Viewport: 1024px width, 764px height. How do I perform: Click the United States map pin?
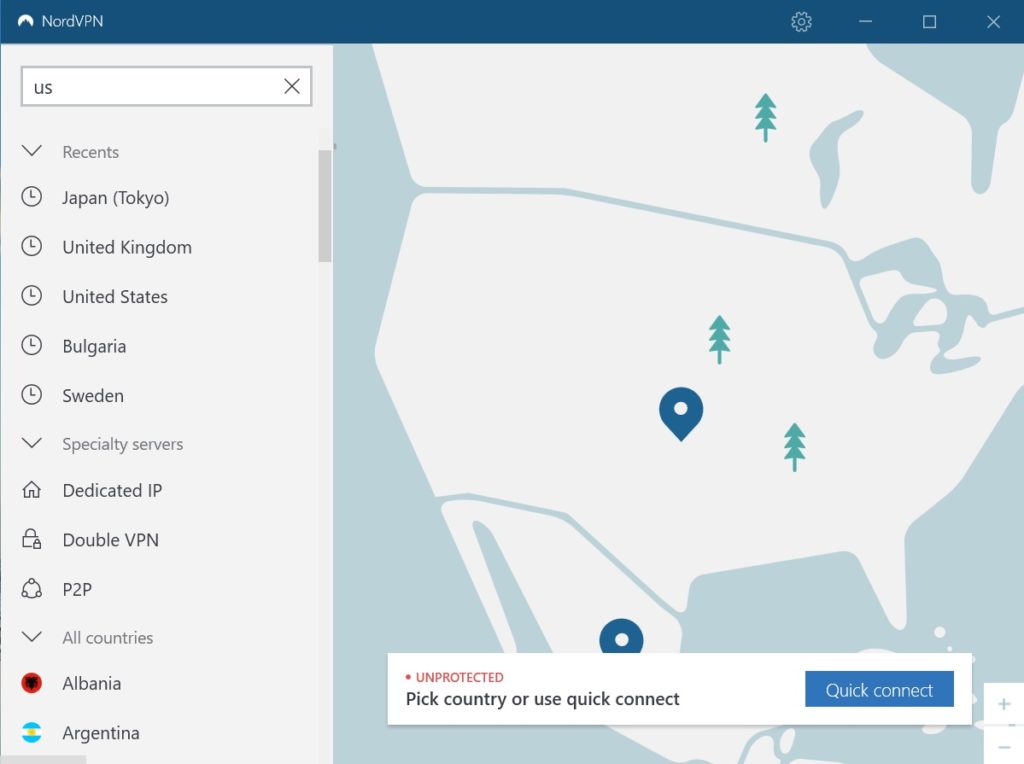(x=680, y=413)
